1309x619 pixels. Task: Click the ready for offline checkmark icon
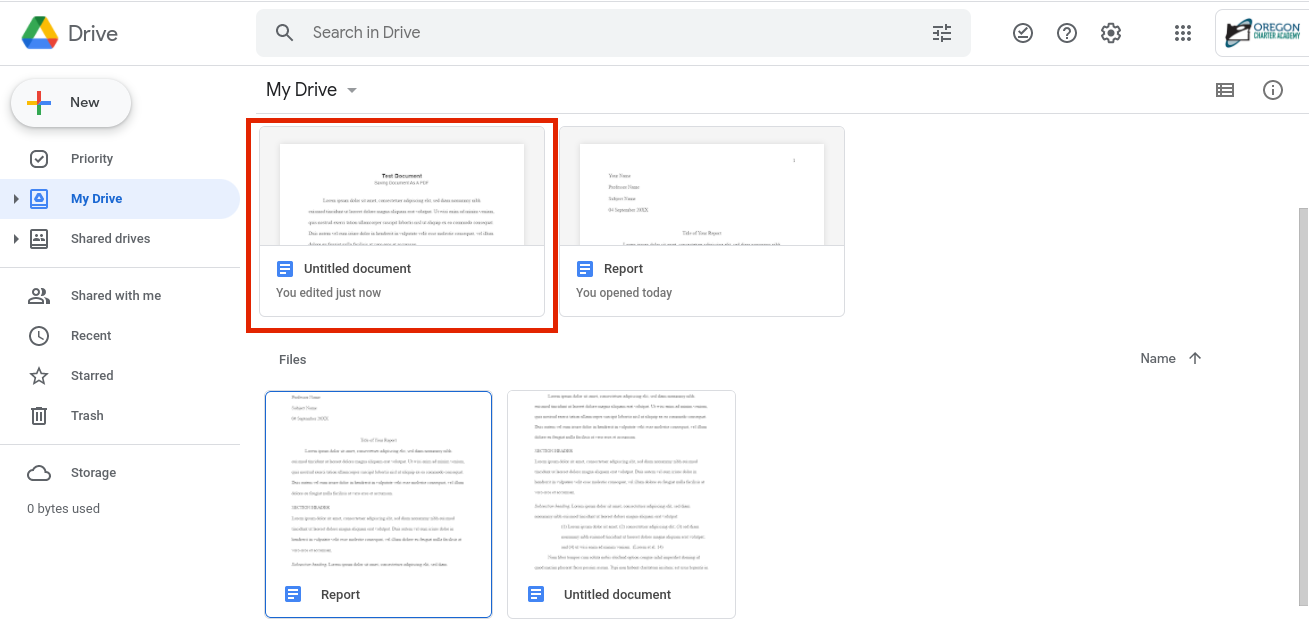coord(1022,33)
